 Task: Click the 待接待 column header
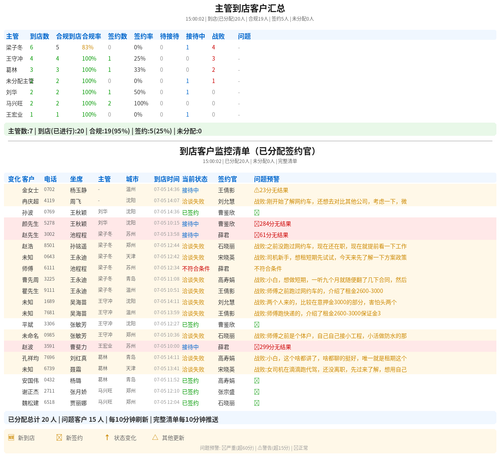pos(169,36)
